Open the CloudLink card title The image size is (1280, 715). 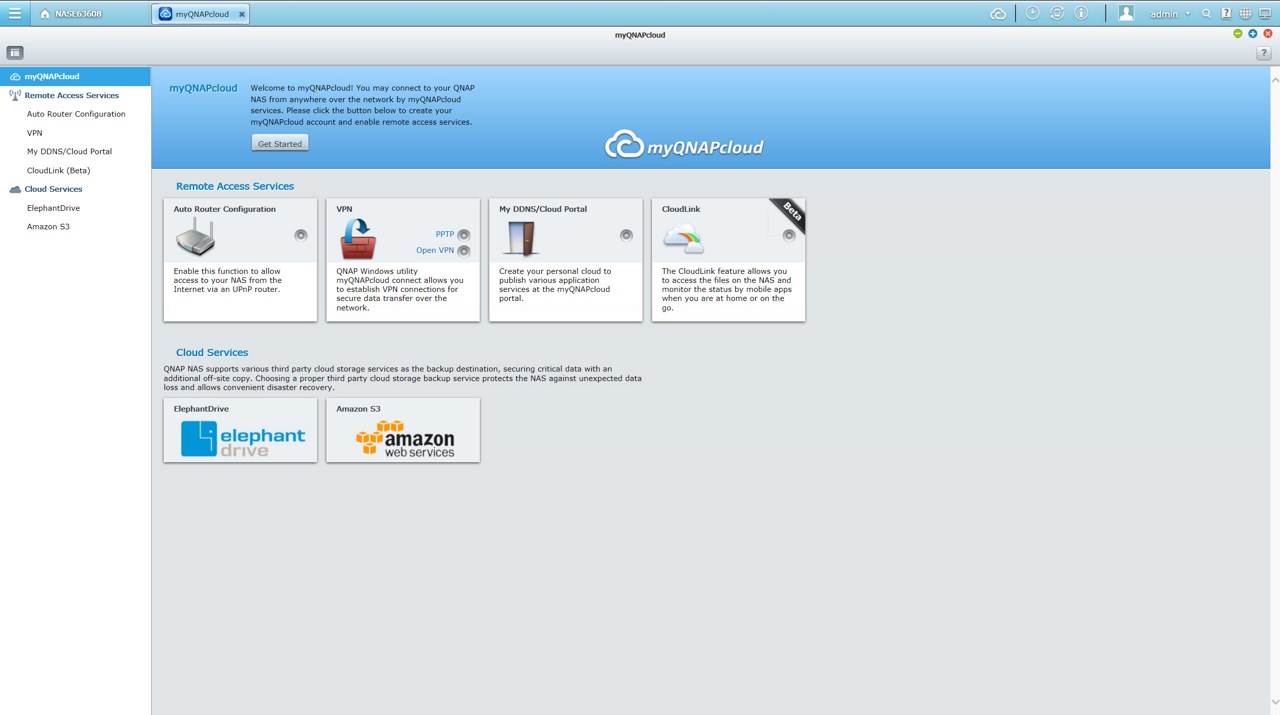pyautogui.click(x=681, y=209)
